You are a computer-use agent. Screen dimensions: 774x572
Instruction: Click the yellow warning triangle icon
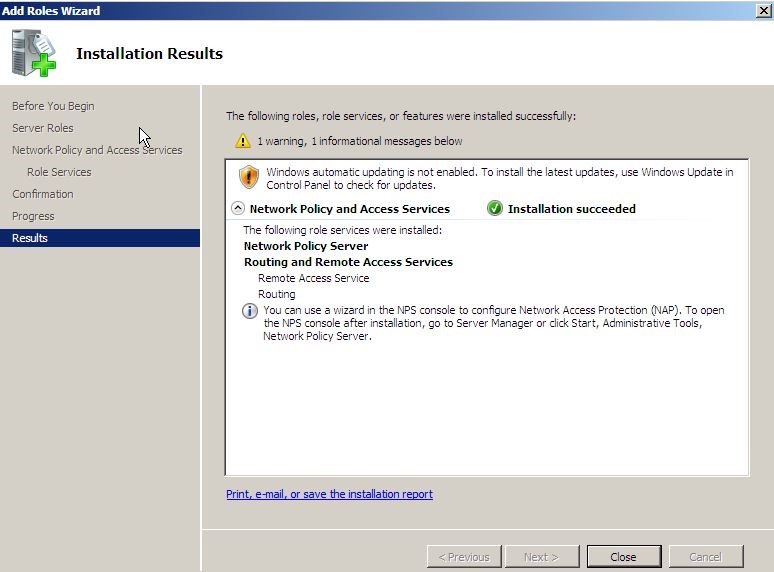242,141
